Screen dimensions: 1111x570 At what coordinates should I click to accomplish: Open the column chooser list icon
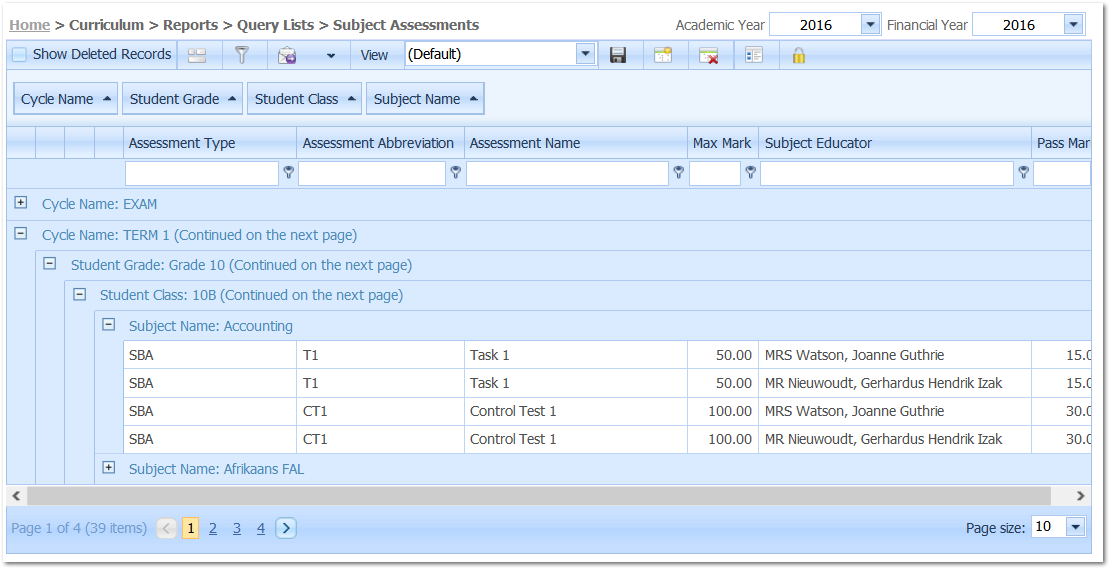click(754, 55)
